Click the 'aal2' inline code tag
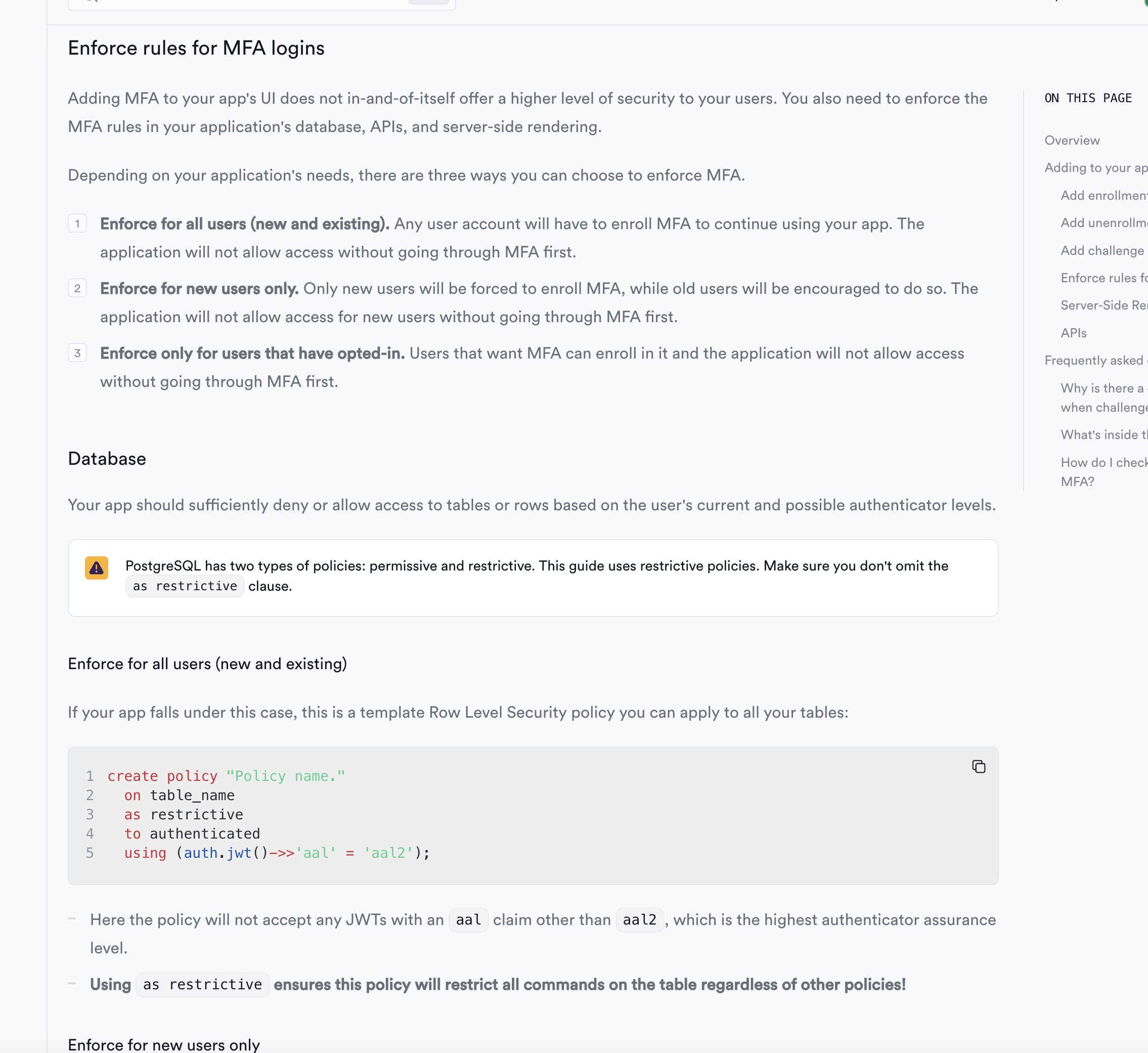 pos(639,919)
